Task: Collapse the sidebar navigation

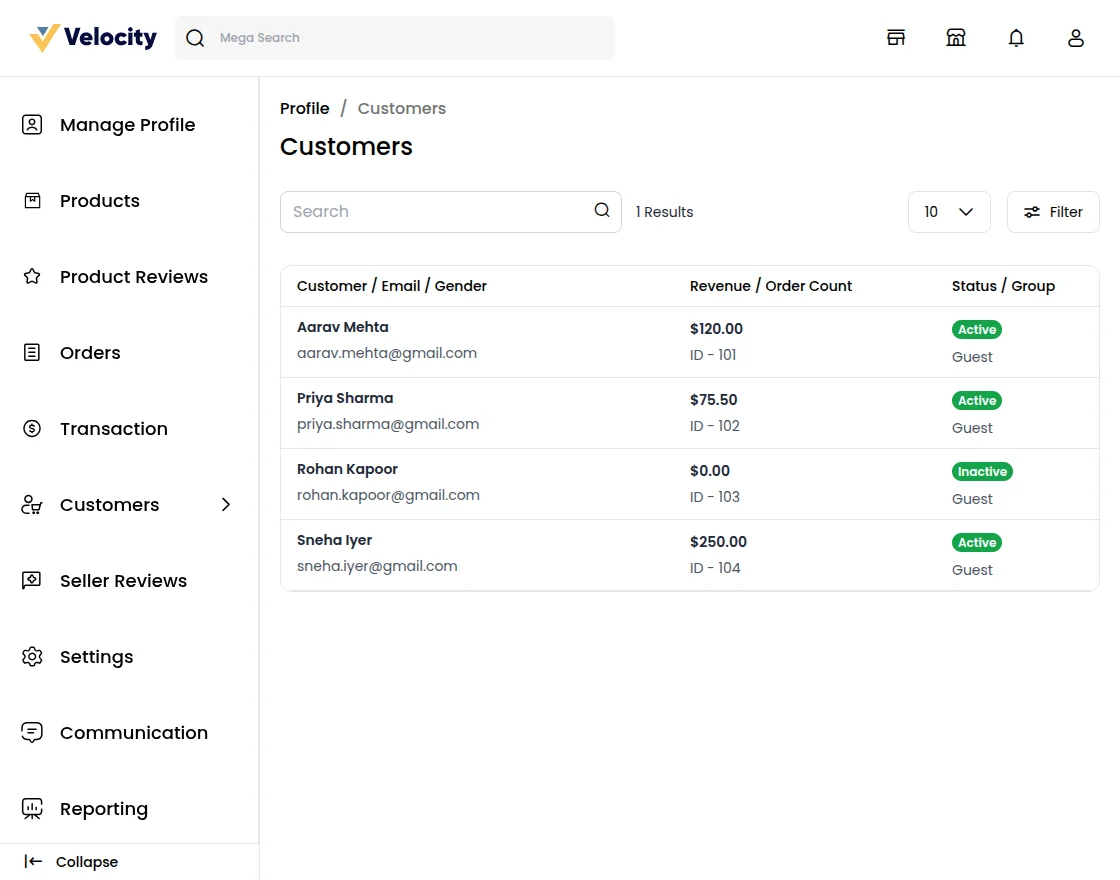Action: click(x=72, y=862)
